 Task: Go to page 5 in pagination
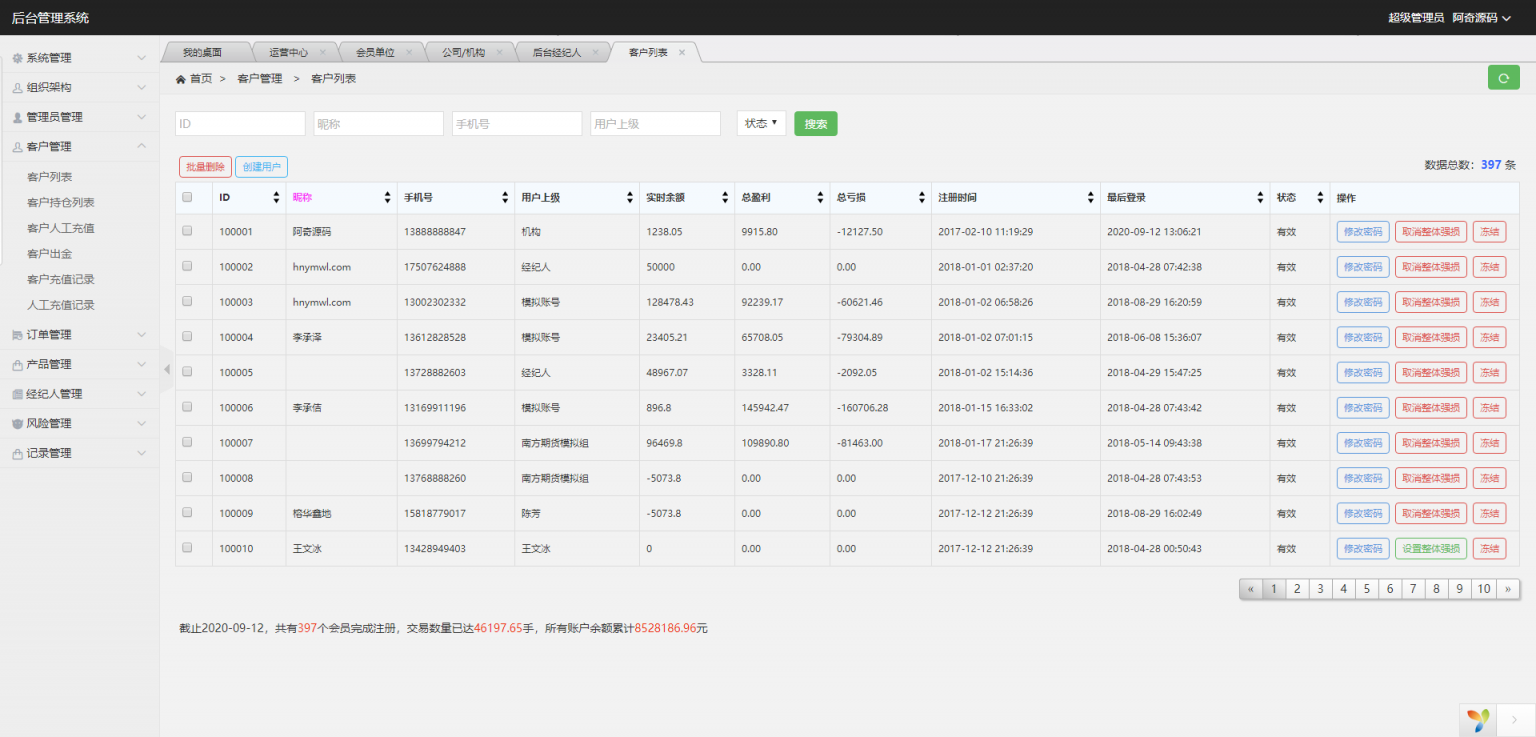(1366, 589)
